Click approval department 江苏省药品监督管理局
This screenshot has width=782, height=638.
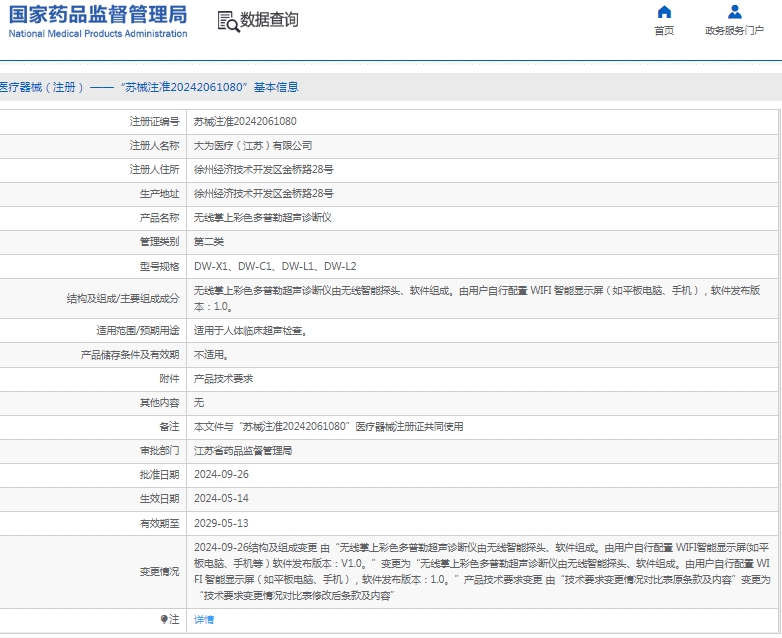coord(243,450)
